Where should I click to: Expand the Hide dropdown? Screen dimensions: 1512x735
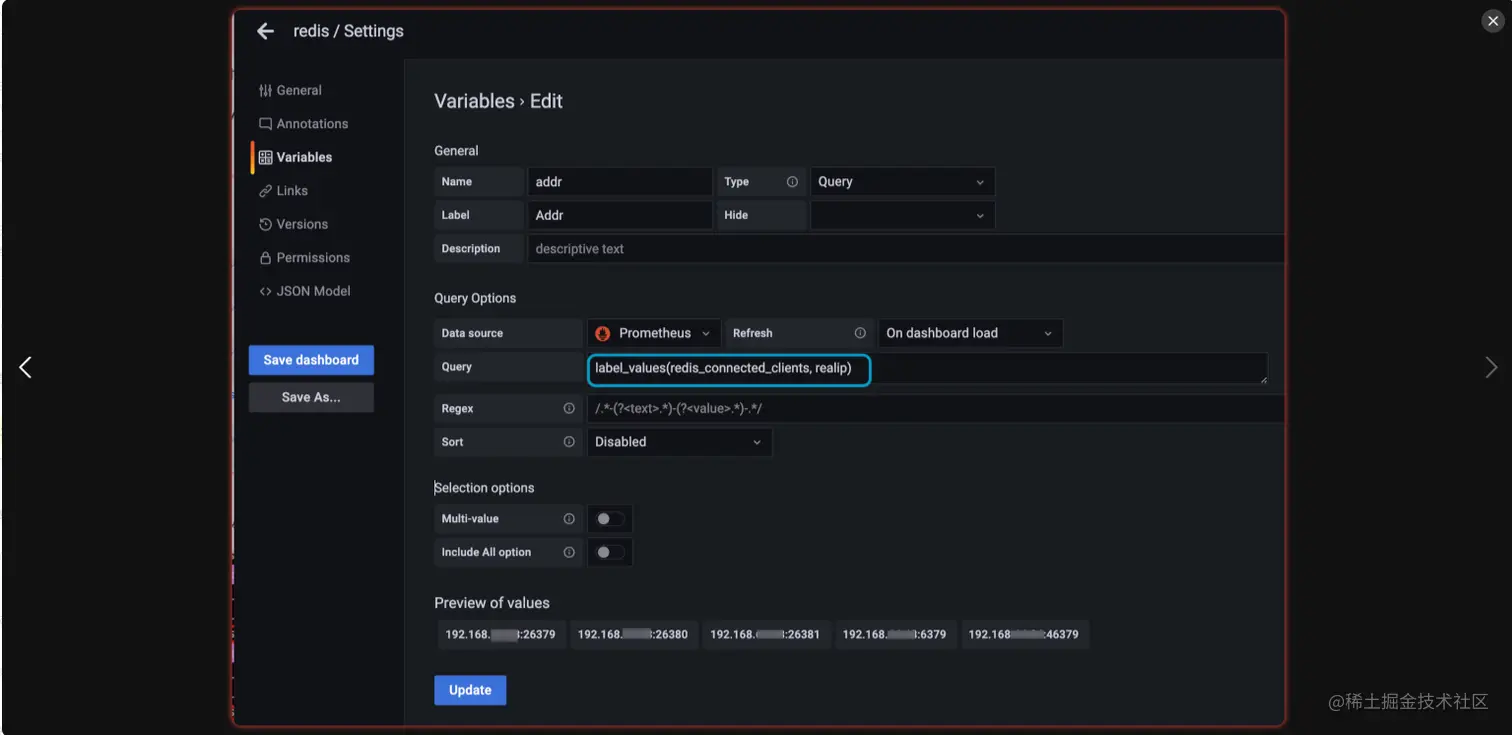902,215
